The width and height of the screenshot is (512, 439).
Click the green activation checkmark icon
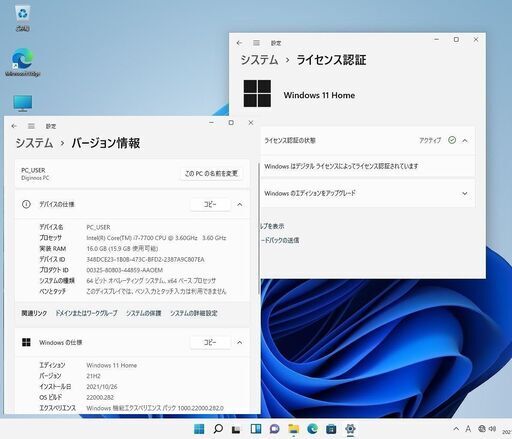pyautogui.click(x=452, y=140)
